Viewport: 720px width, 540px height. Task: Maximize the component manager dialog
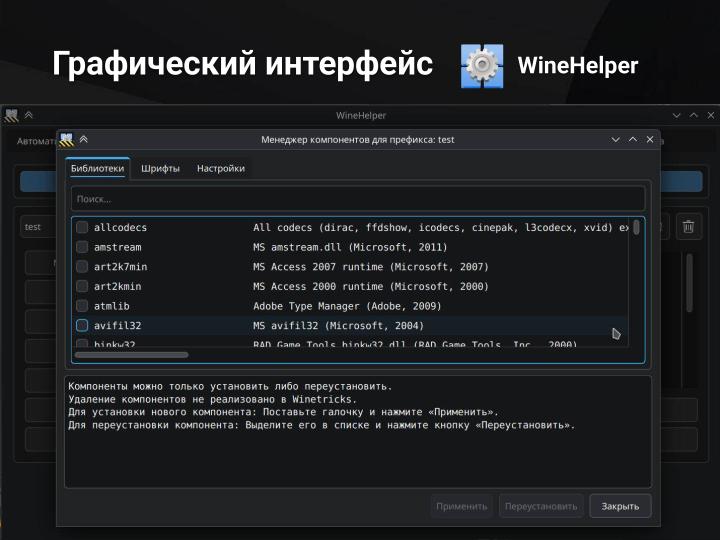tap(633, 139)
